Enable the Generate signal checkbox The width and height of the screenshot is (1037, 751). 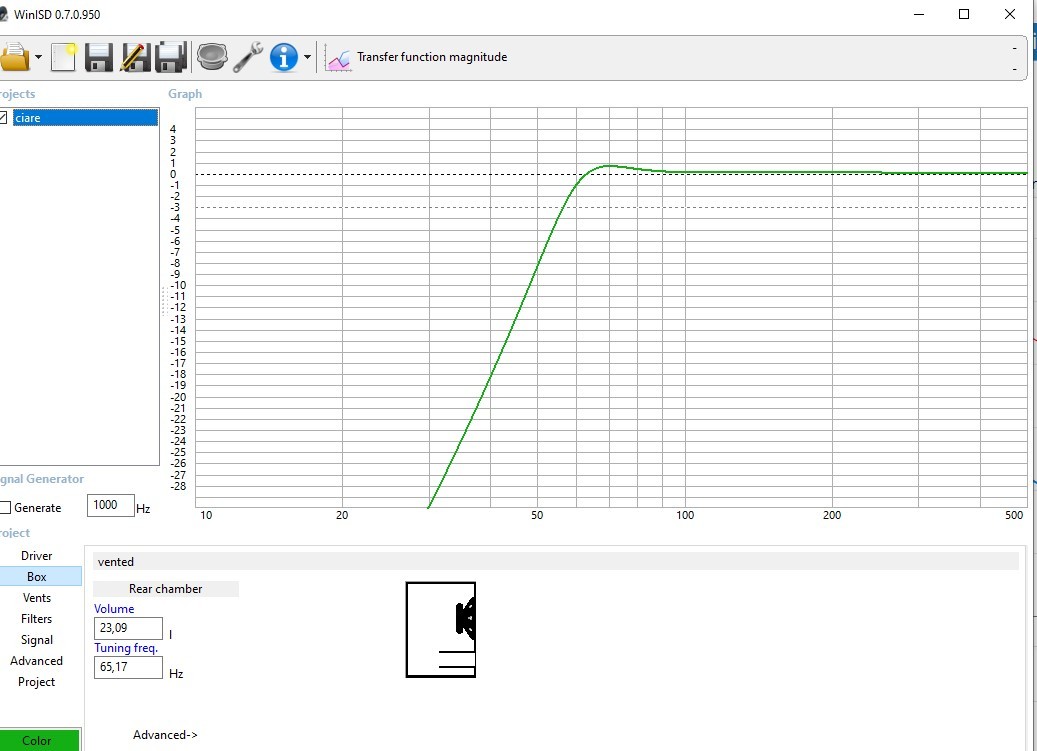pyautogui.click(x=5, y=508)
